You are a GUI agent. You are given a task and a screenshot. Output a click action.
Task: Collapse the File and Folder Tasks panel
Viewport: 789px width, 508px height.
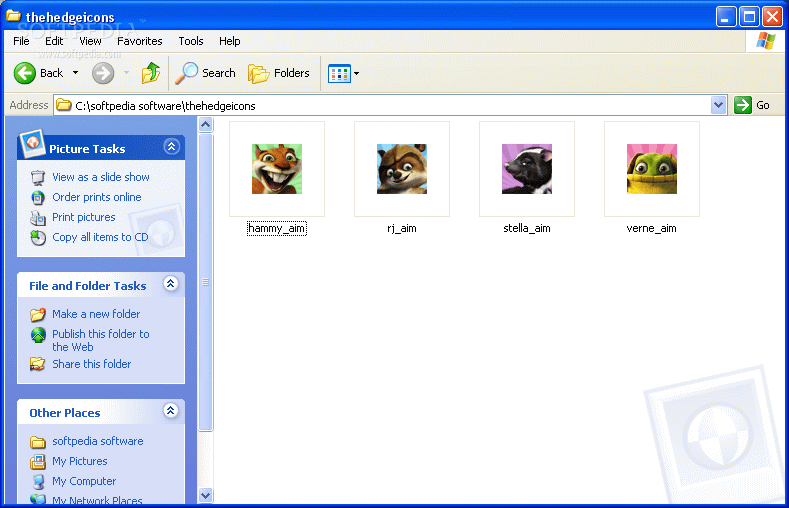pos(171,284)
